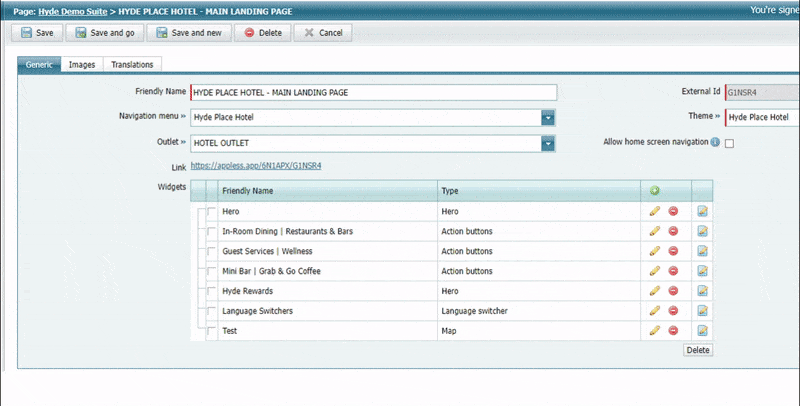The height and width of the screenshot is (406, 800).
Task: Edit In-Room Dining widget pencil icon
Action: [655, 231]
